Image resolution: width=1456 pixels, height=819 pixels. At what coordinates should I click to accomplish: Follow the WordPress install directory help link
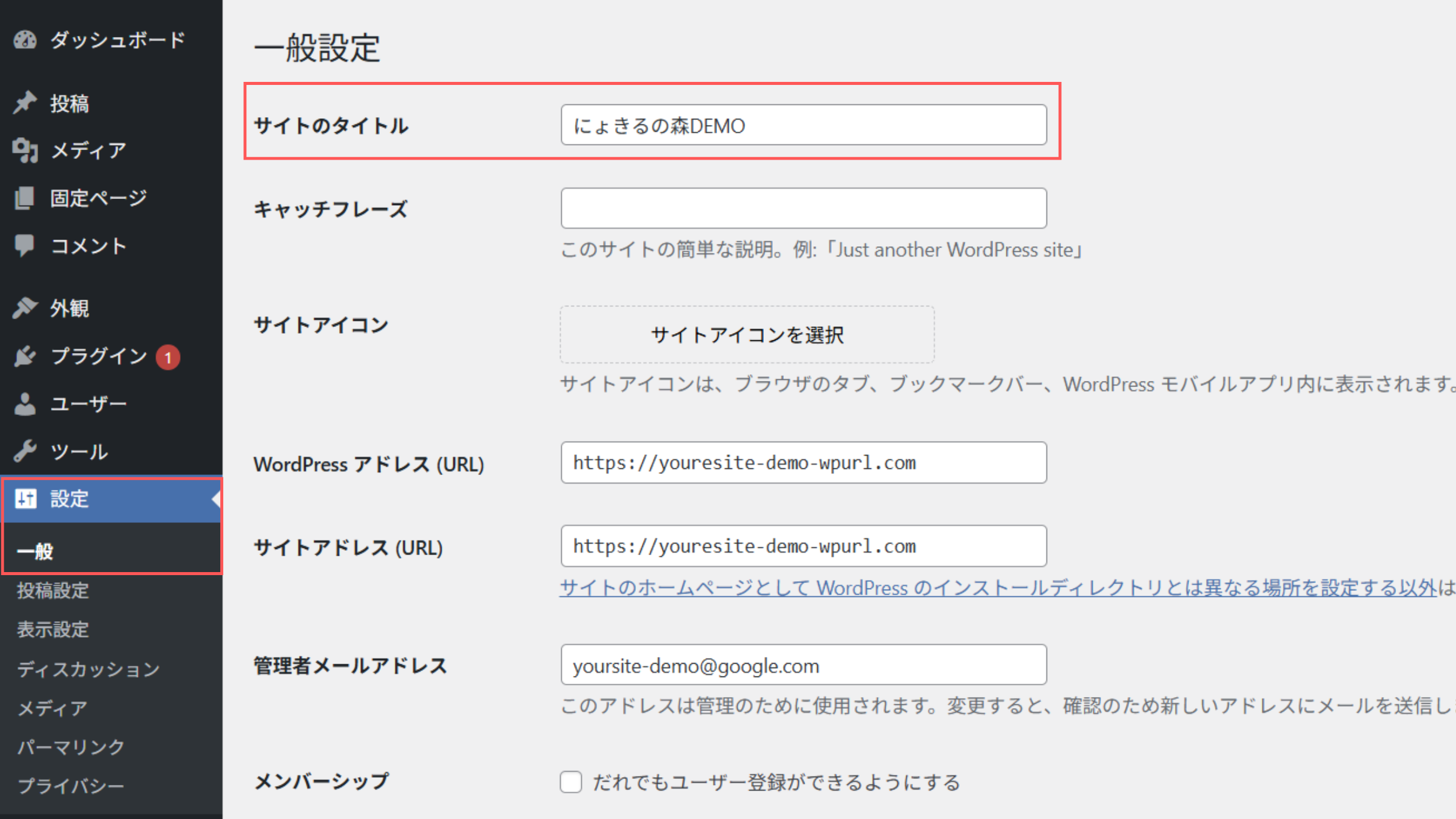click(x=998, y=587)
